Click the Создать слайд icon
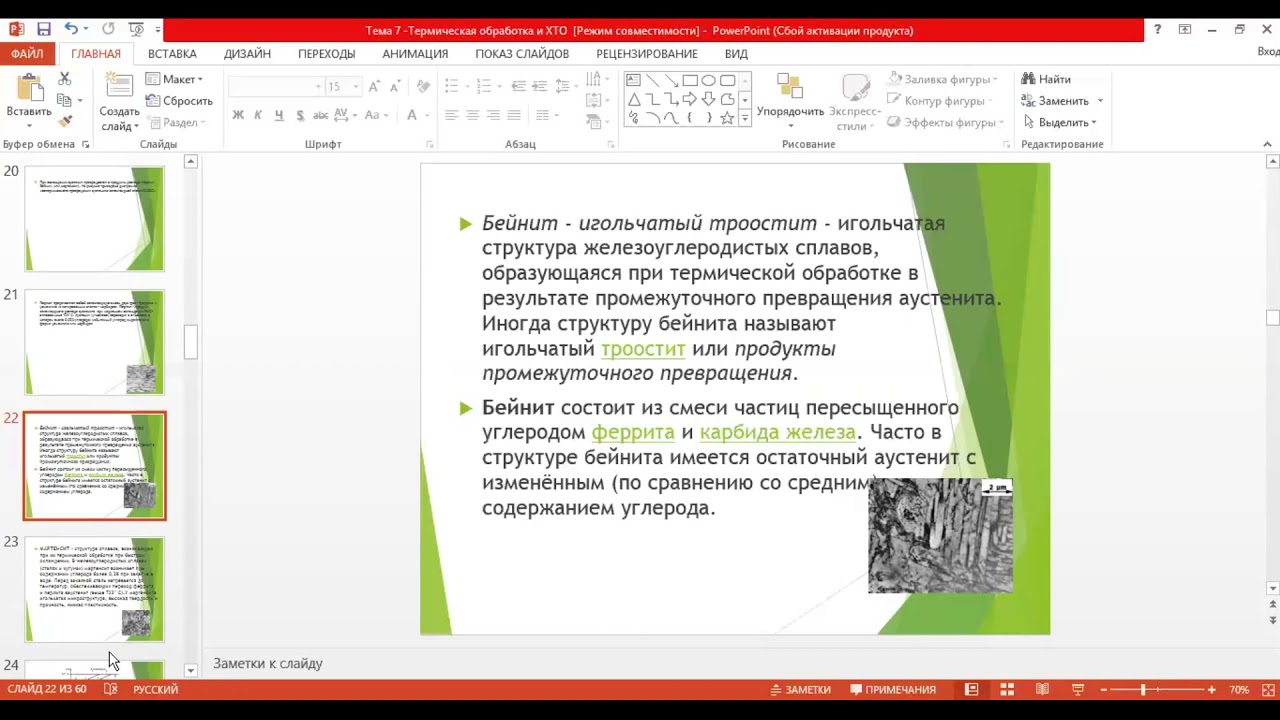Screen dimensions: 1280x720 pos(119,87)
